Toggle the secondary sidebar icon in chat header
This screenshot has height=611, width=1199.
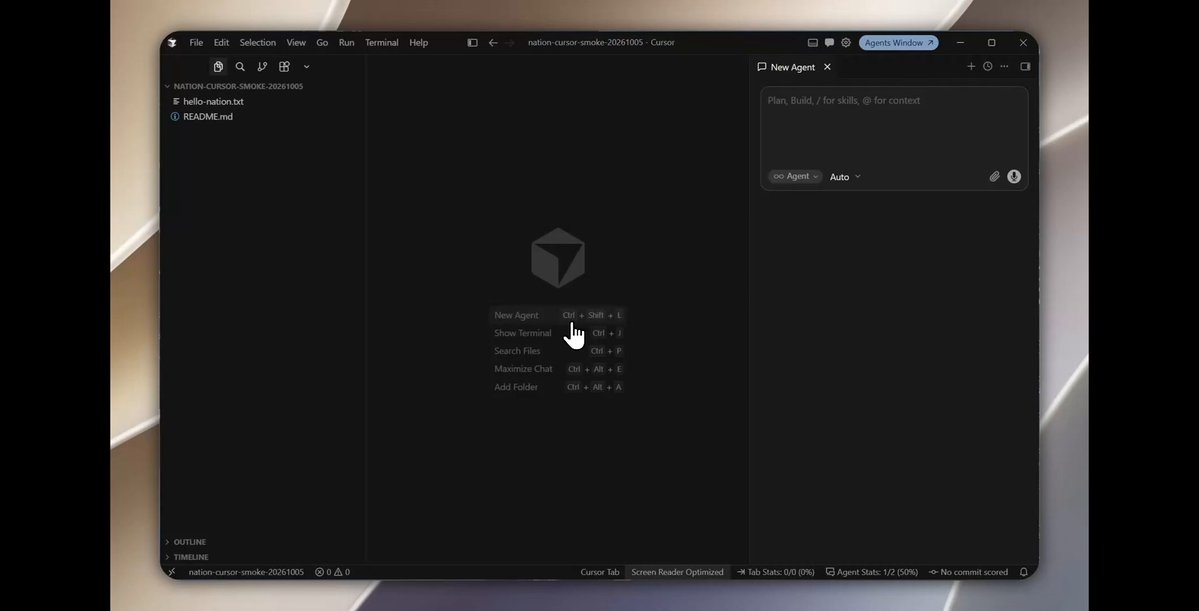pos(1025,67)
